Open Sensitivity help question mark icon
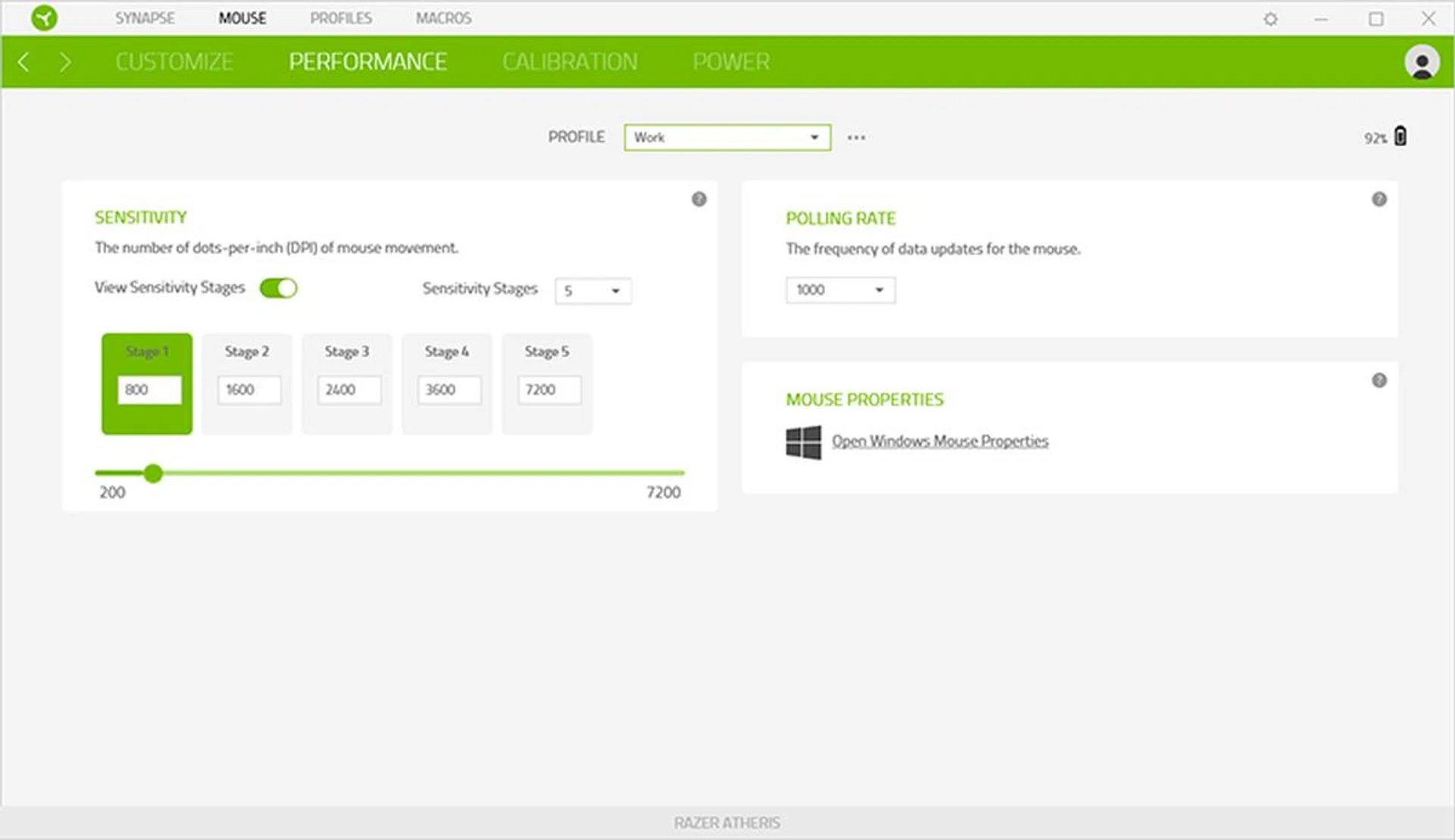The image size is (1455, 840). [699, 199]
